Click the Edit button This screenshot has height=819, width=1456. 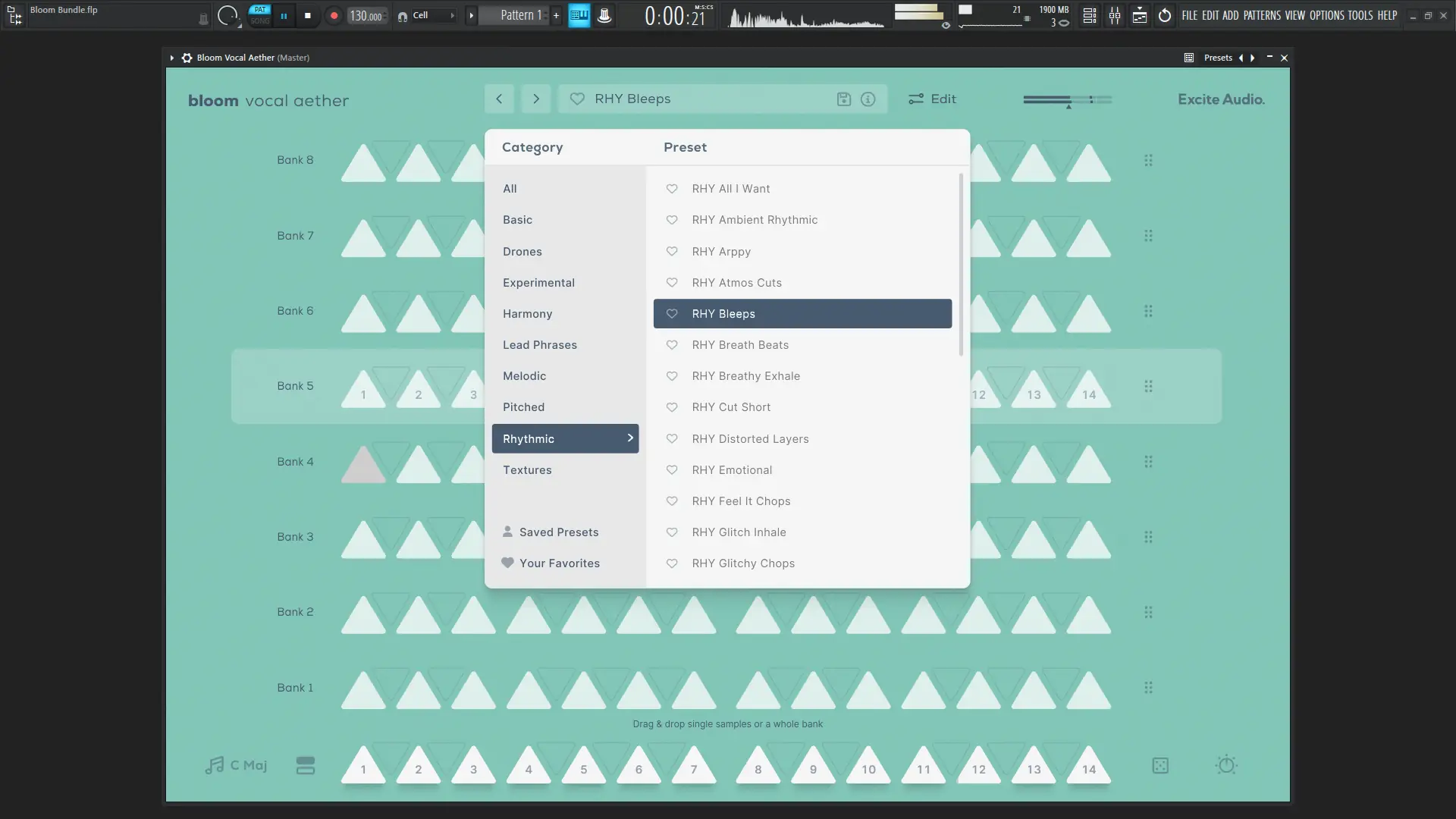pos(933,99)
